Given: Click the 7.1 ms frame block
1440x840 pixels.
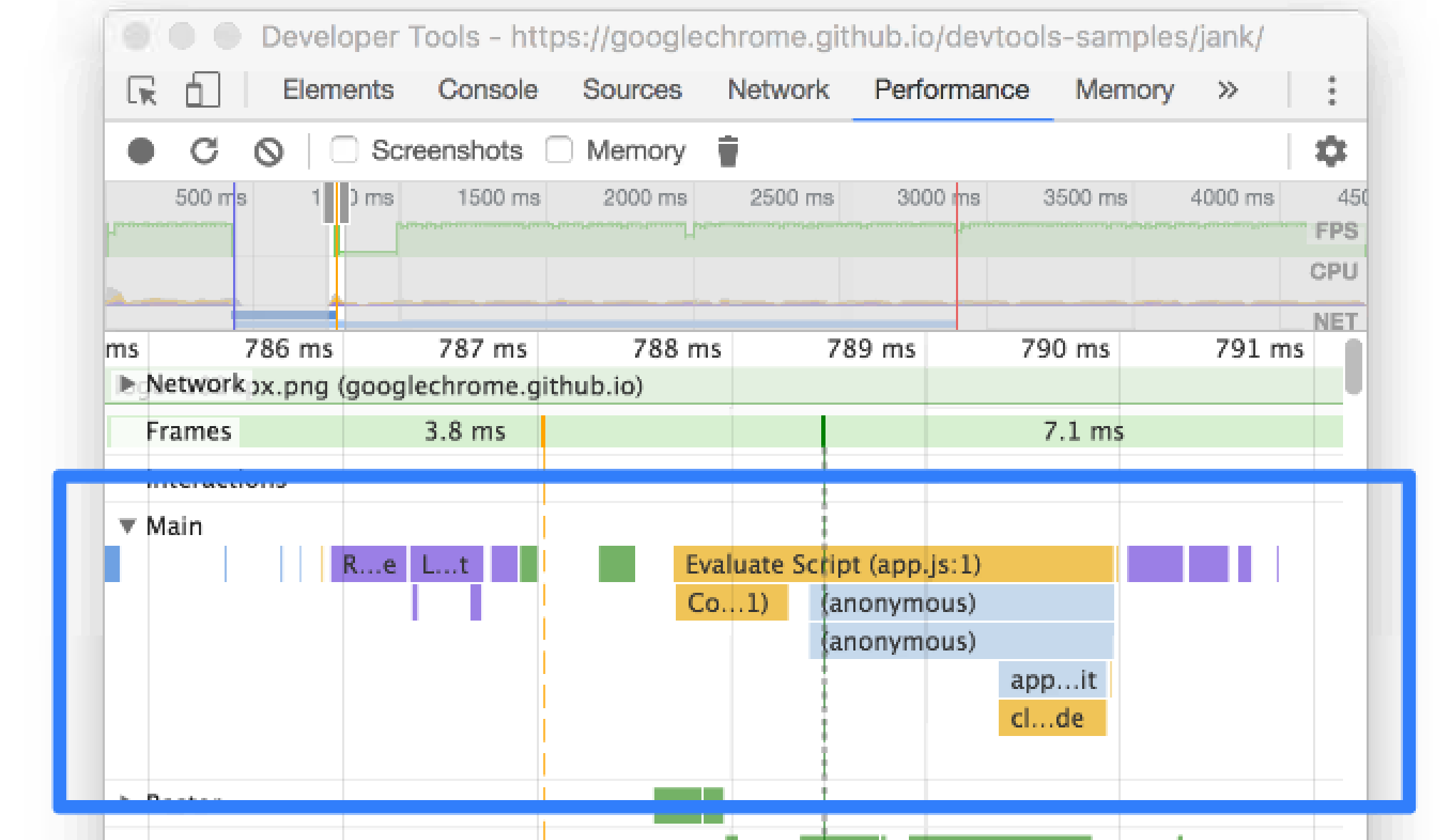Looking at the screenshot, I should click(x=1082, y=432).
